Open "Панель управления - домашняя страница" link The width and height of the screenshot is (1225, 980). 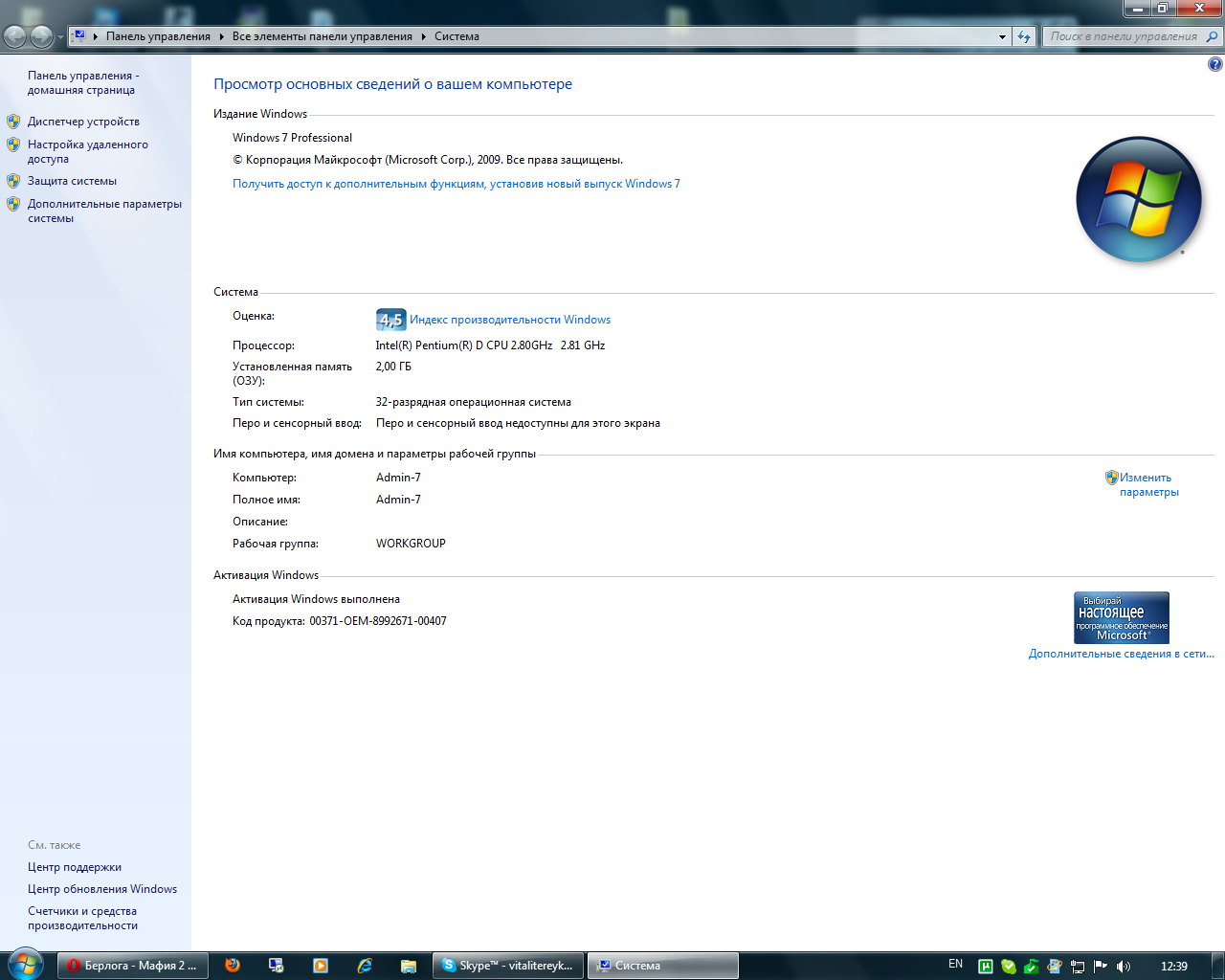[x=83, y=82]
